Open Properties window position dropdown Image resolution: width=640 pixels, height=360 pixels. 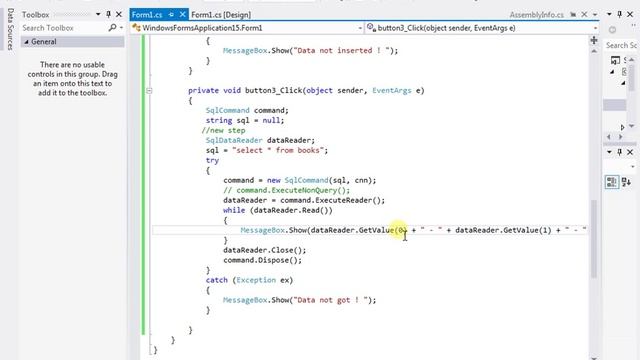[x=609, y=152]
